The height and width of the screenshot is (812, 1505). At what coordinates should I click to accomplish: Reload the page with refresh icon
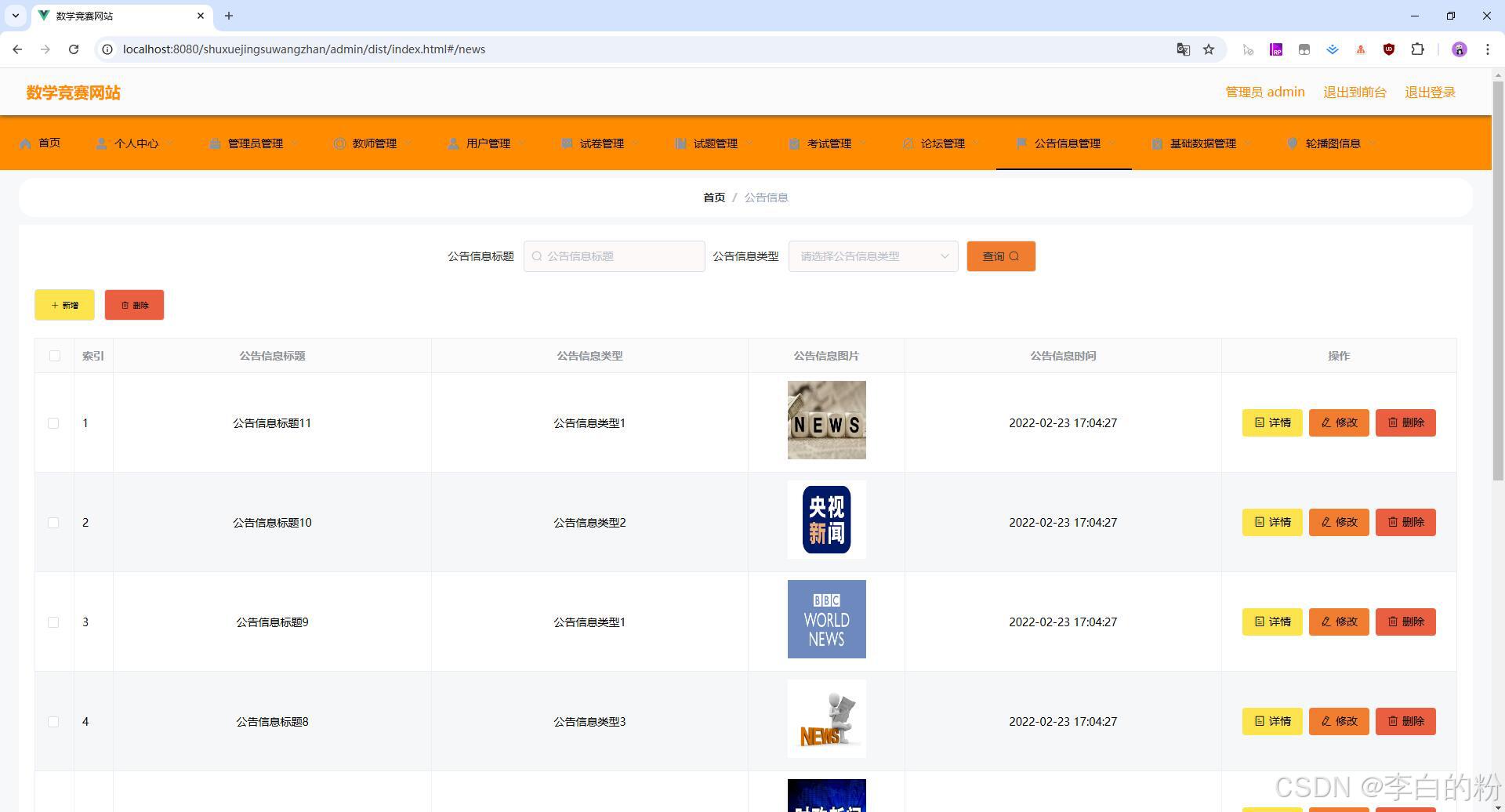[74, 49]
